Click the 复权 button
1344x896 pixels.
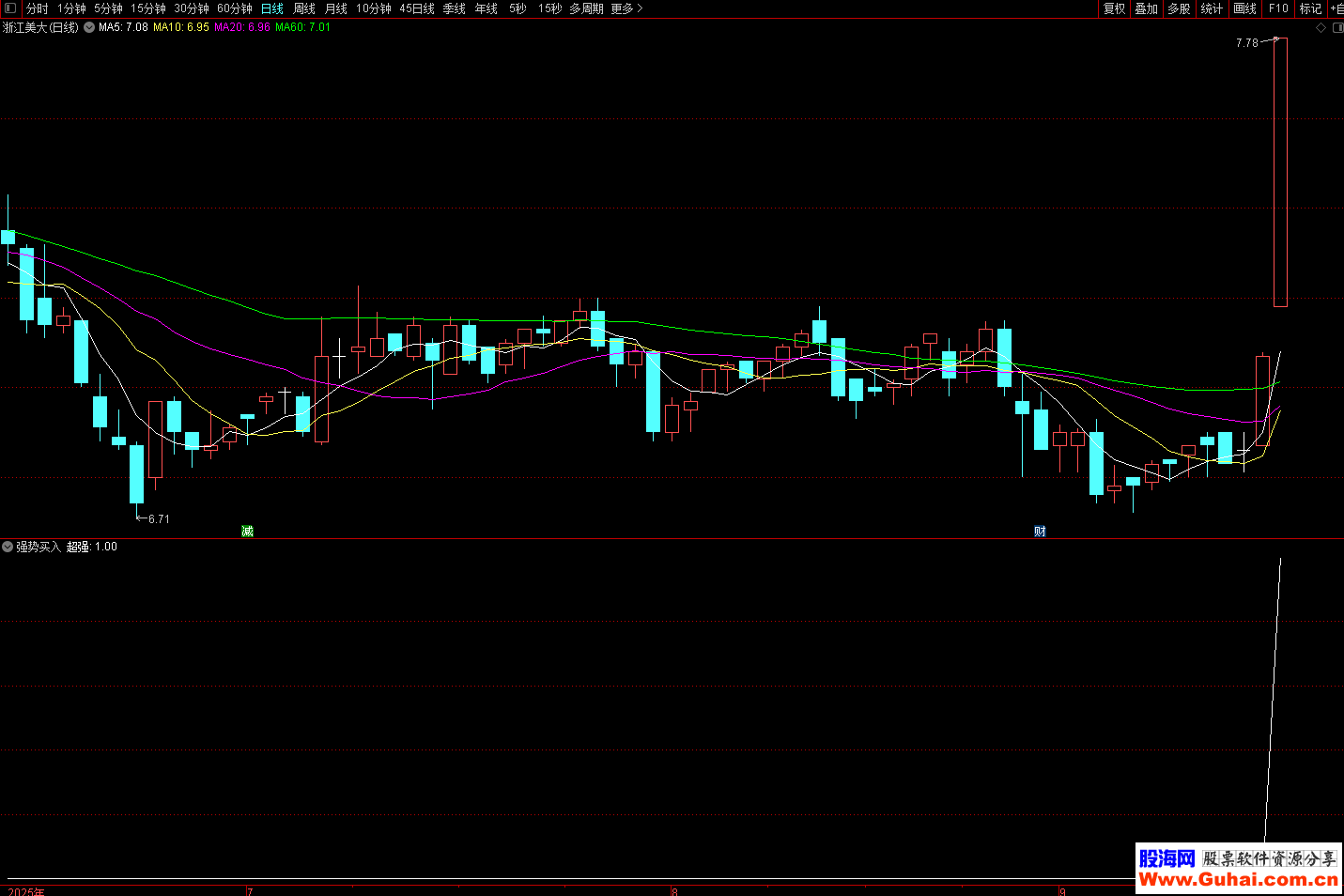coord(1115,8)
